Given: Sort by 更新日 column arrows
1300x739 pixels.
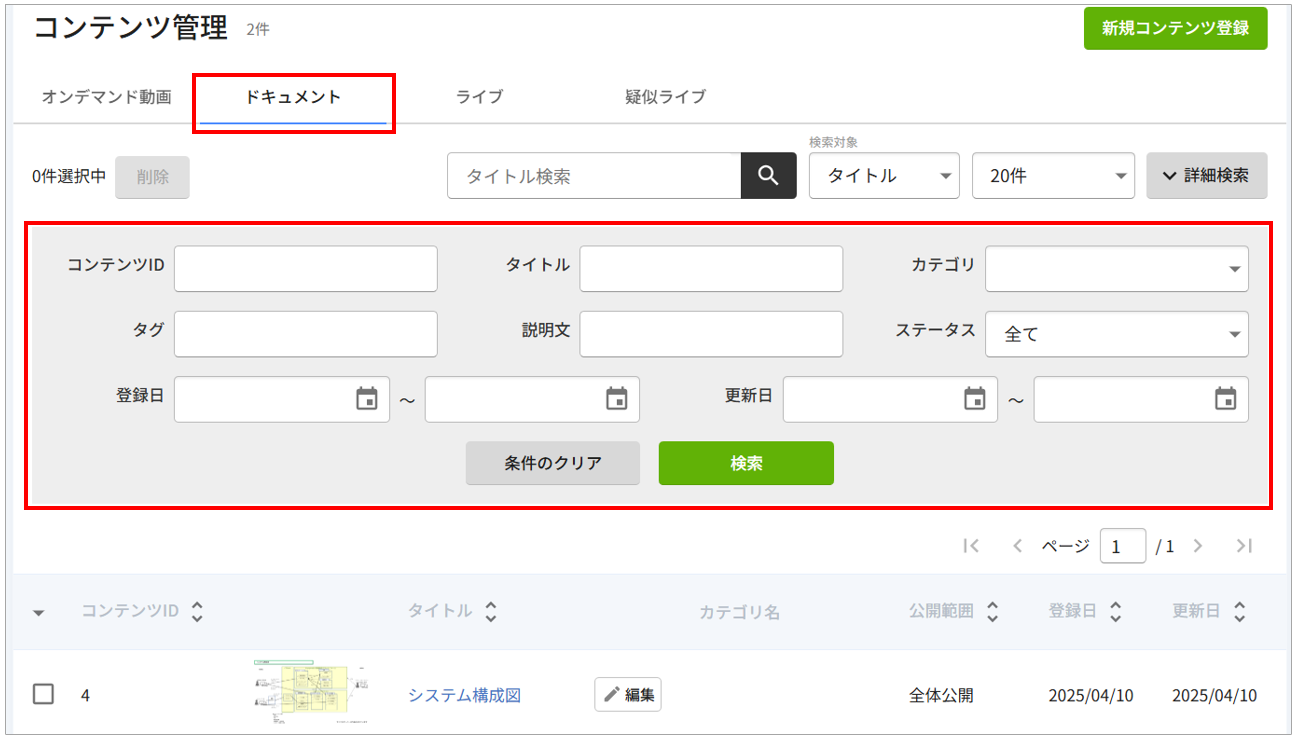Looking at the screenshot, I should 1240,612.
